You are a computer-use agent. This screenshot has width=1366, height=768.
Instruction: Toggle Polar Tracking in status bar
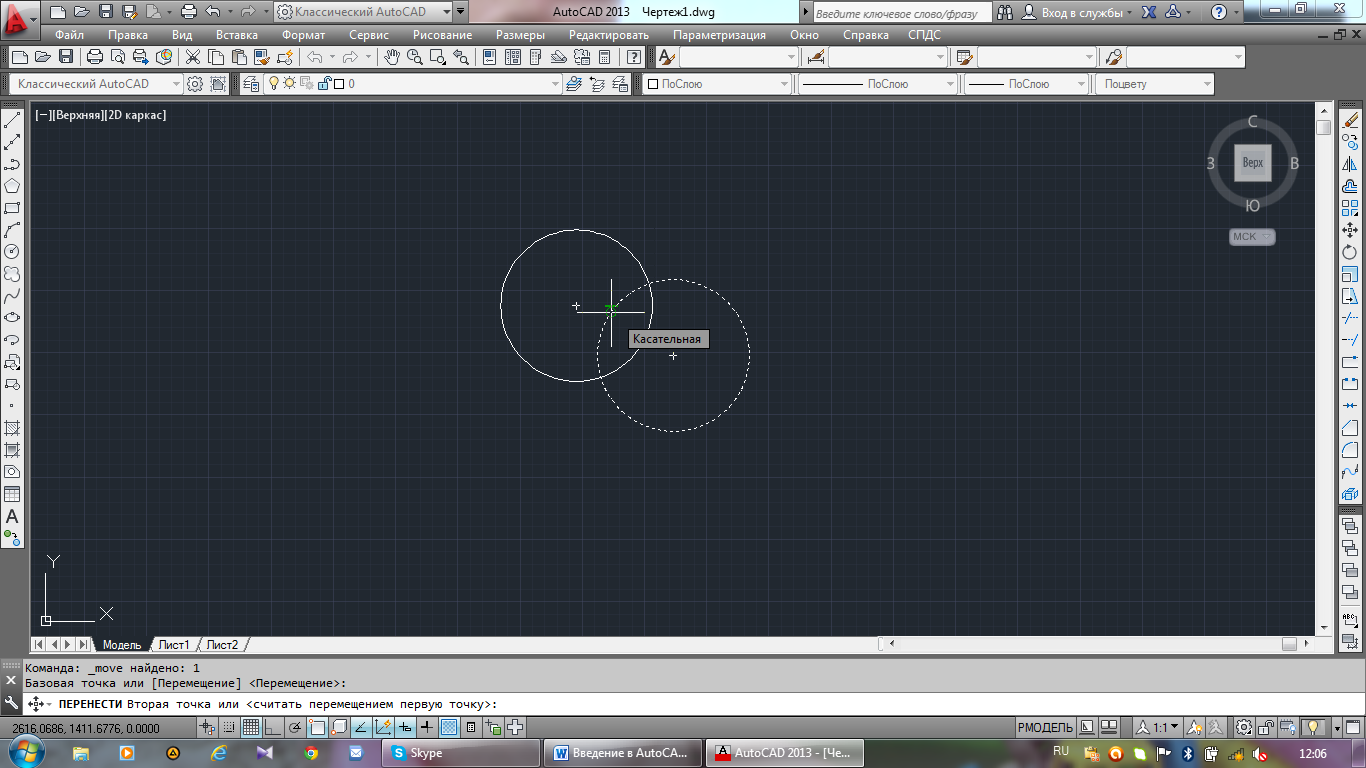(x=295, y=727)
